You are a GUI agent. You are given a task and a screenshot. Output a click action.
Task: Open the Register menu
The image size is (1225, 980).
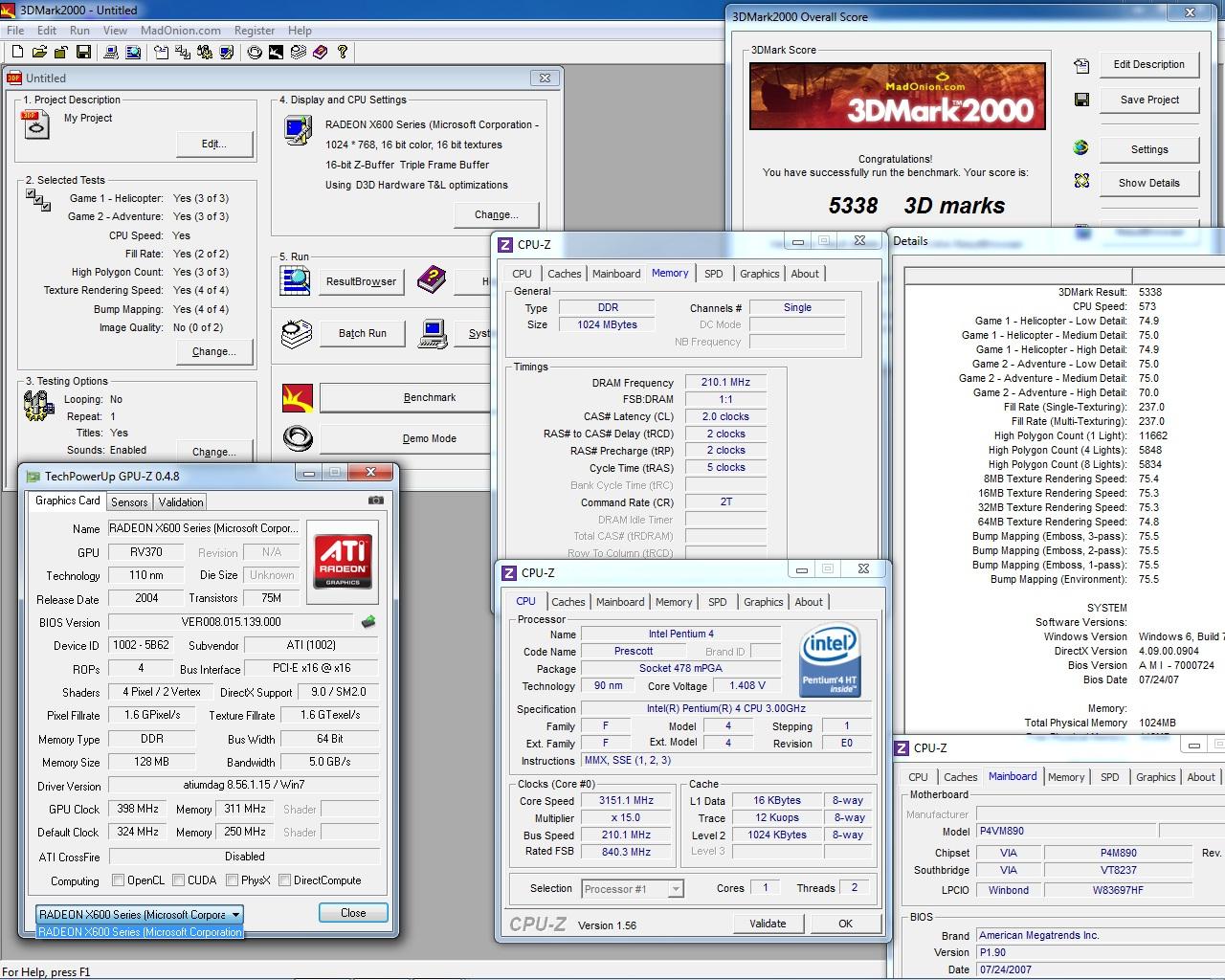pyautogui.click(x=255, y=31)
